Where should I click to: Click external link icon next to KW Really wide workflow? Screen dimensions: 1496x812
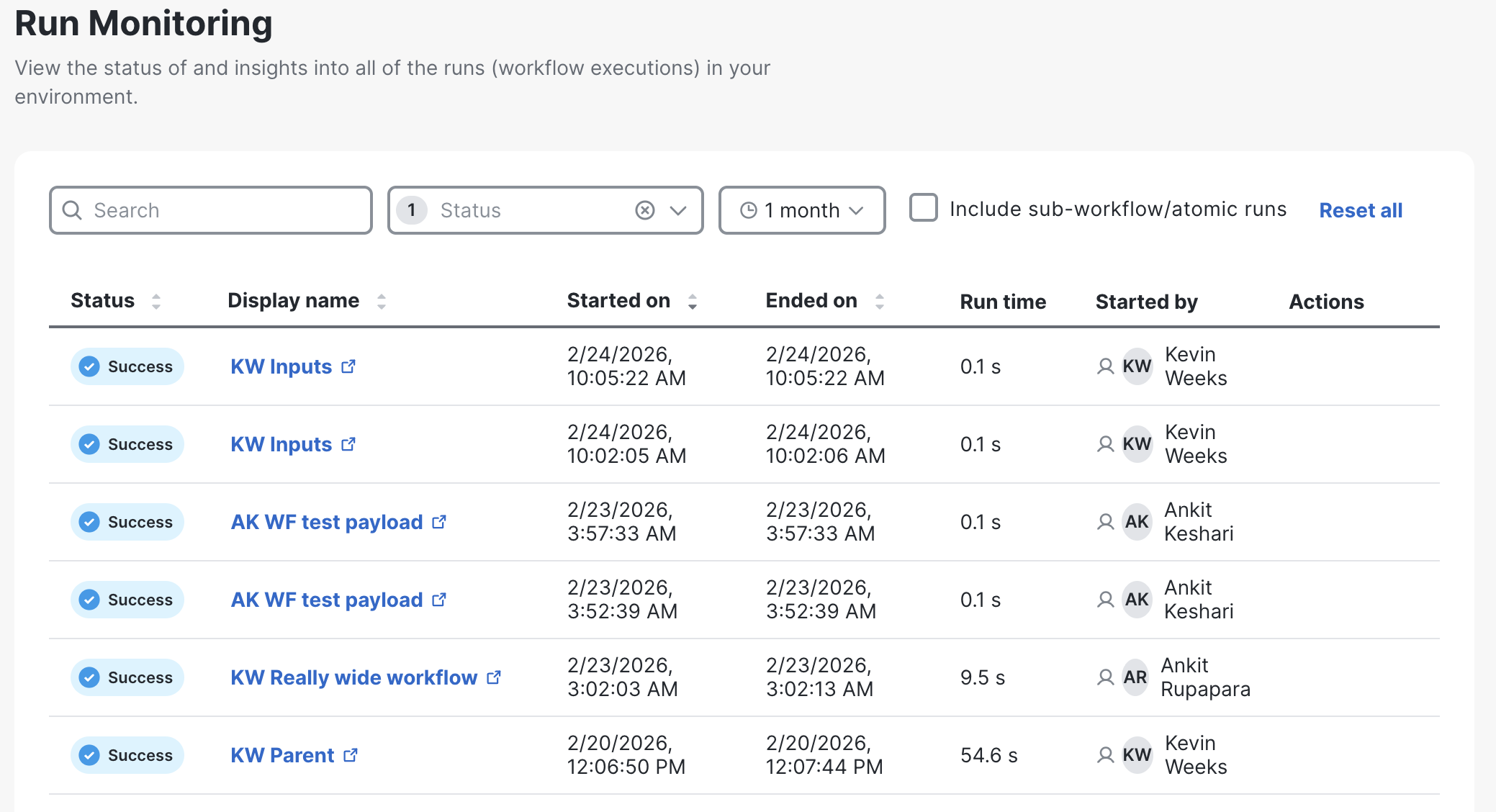494,677
